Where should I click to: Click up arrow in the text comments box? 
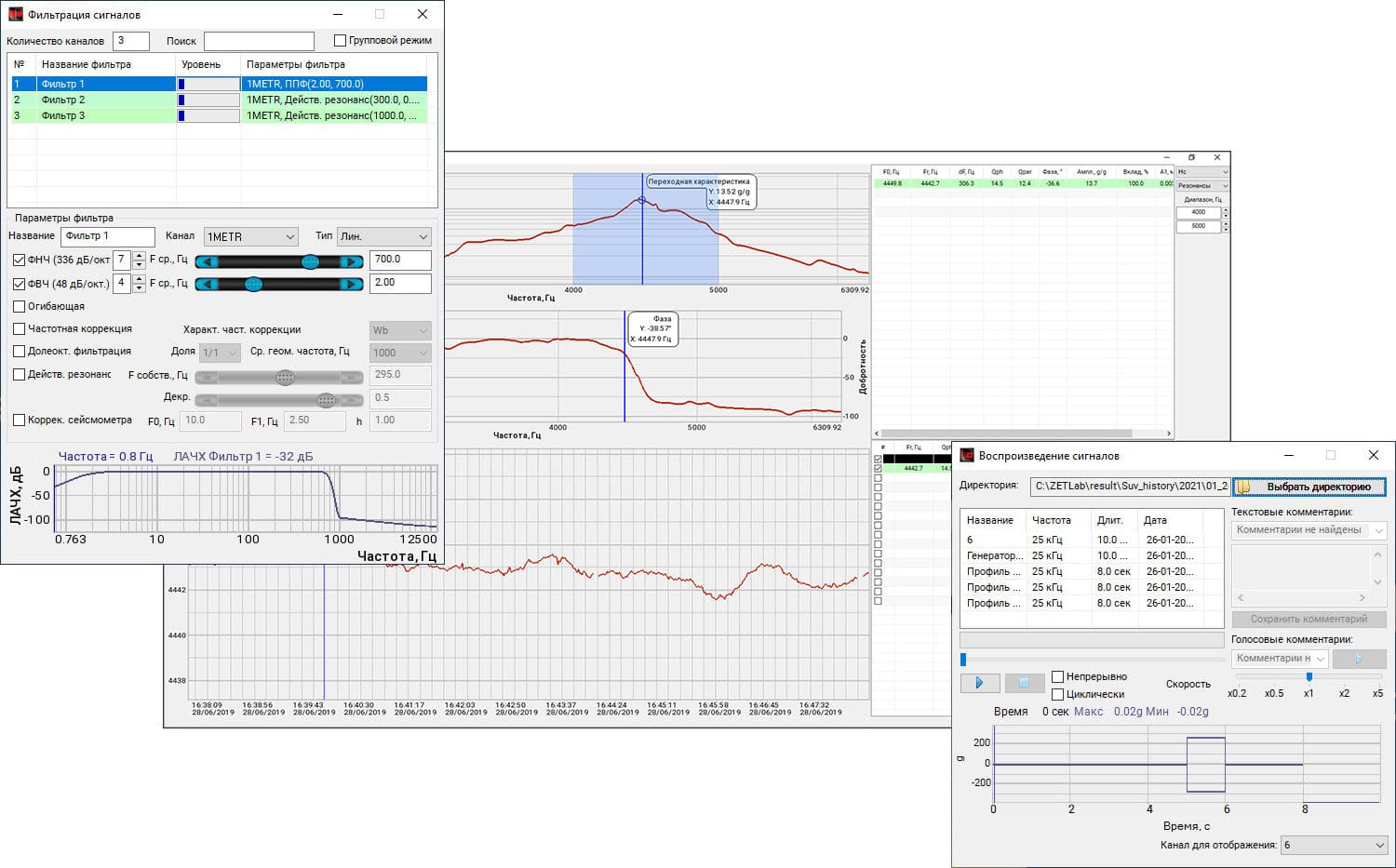click(1378, 554)
